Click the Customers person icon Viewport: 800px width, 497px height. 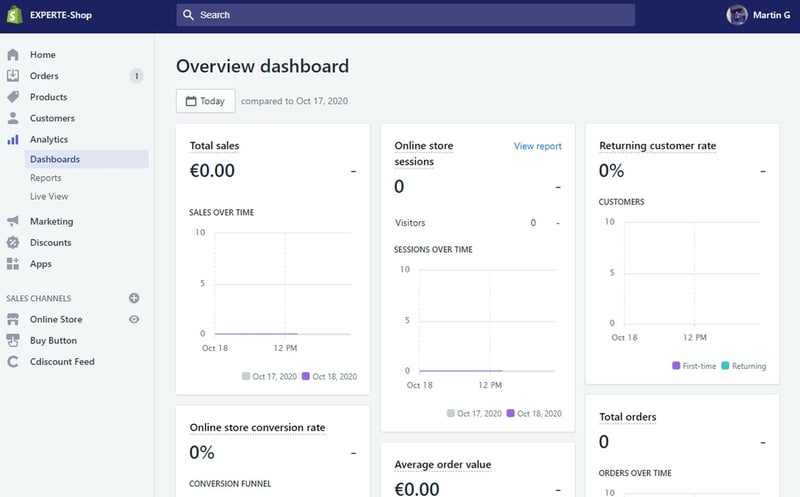tap(13, 118)
